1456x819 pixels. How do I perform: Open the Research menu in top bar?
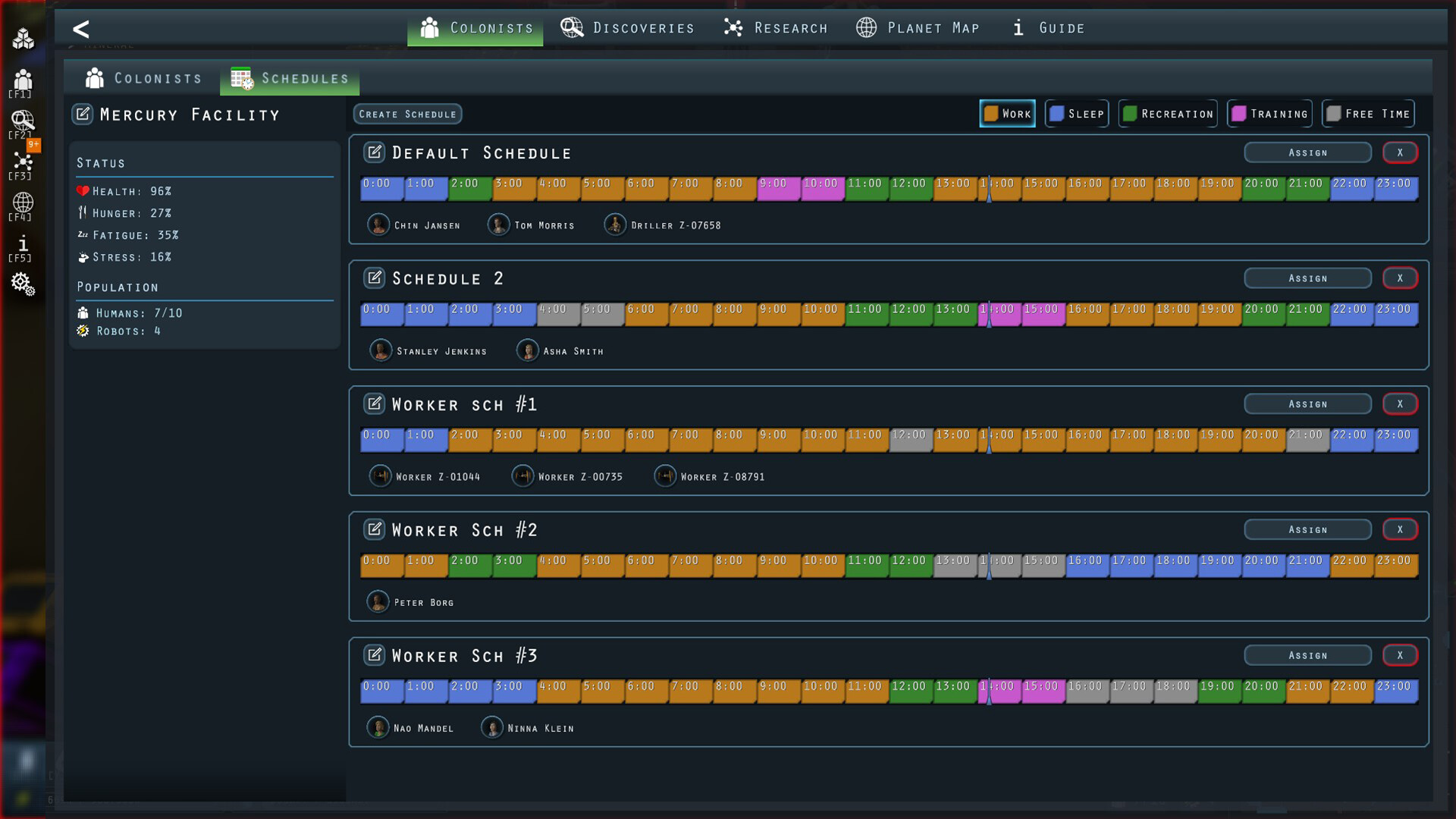point(776,27)
